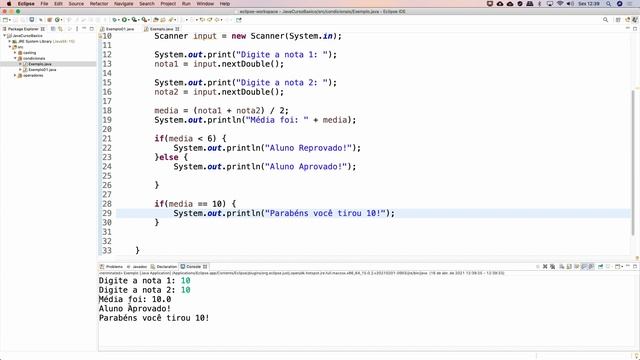Toggle Show Console When Standard Out Changes

584,267
